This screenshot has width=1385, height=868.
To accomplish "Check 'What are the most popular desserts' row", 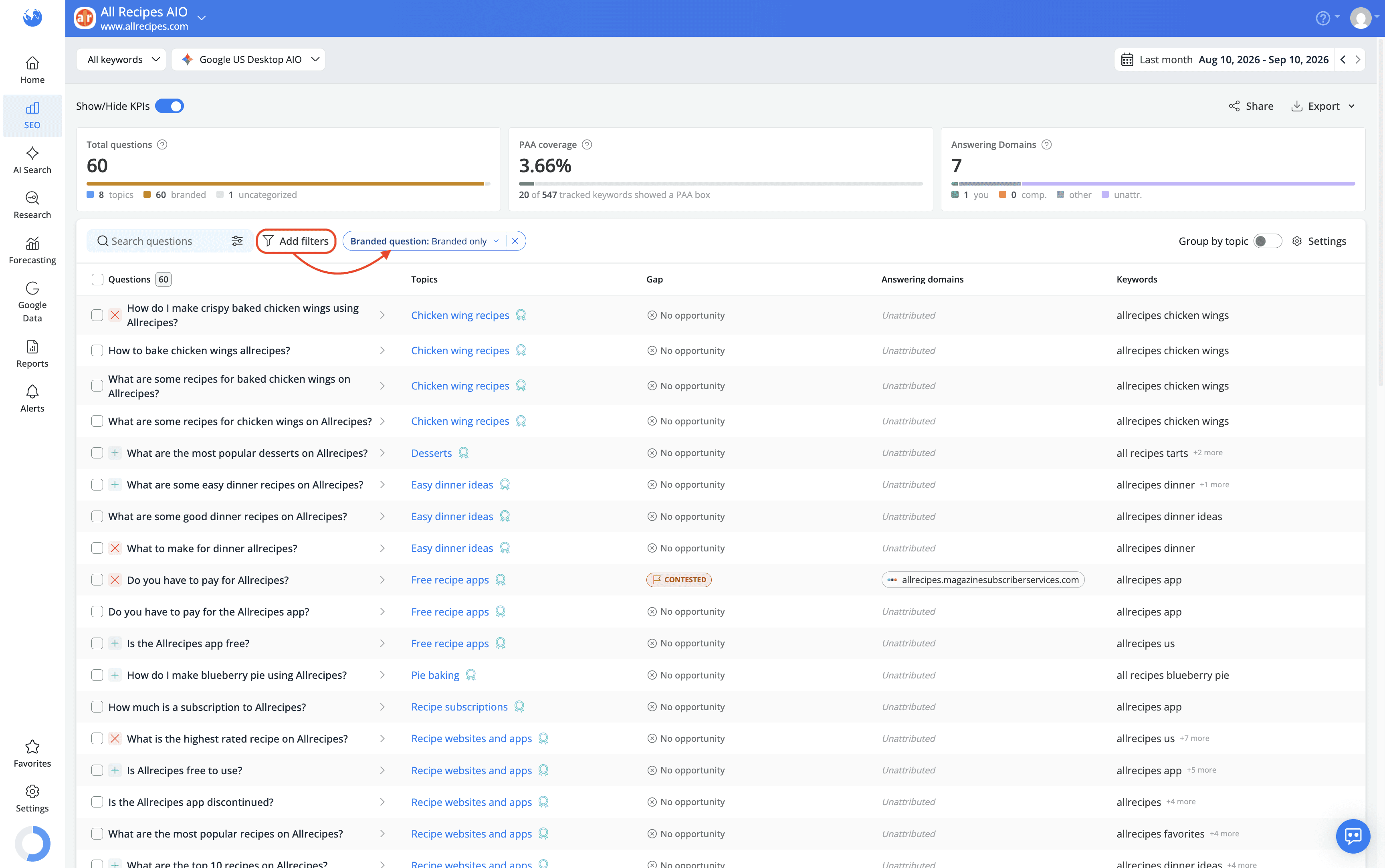I will 97,453.
